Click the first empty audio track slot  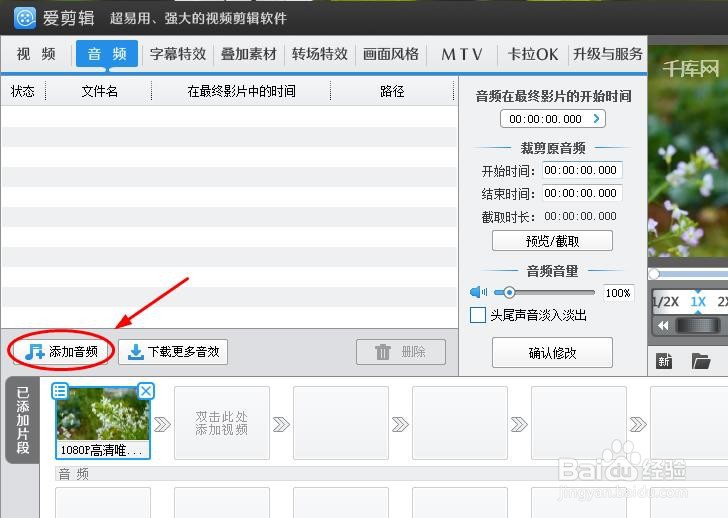point(103,503)
